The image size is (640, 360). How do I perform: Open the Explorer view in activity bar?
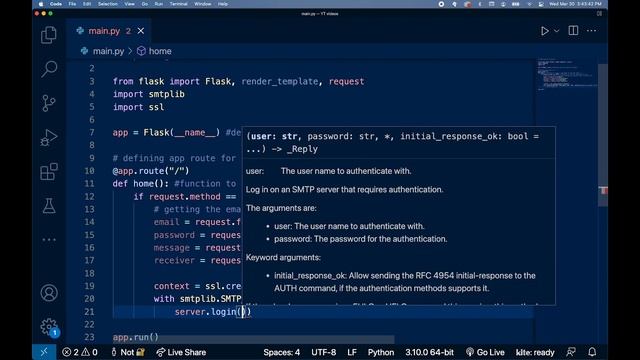(x=49, y=35)
